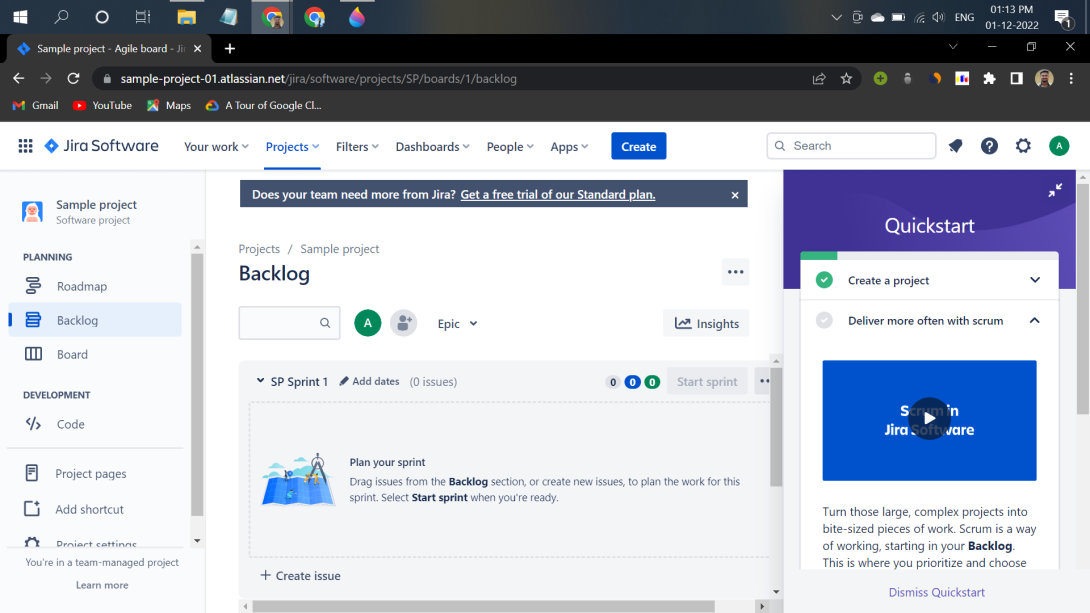The height and width of the screenshot is (613, 1090).
Task: Mark Deliver more often with scrum as complete
Action: pyautogui.click(x=823, y=321)
